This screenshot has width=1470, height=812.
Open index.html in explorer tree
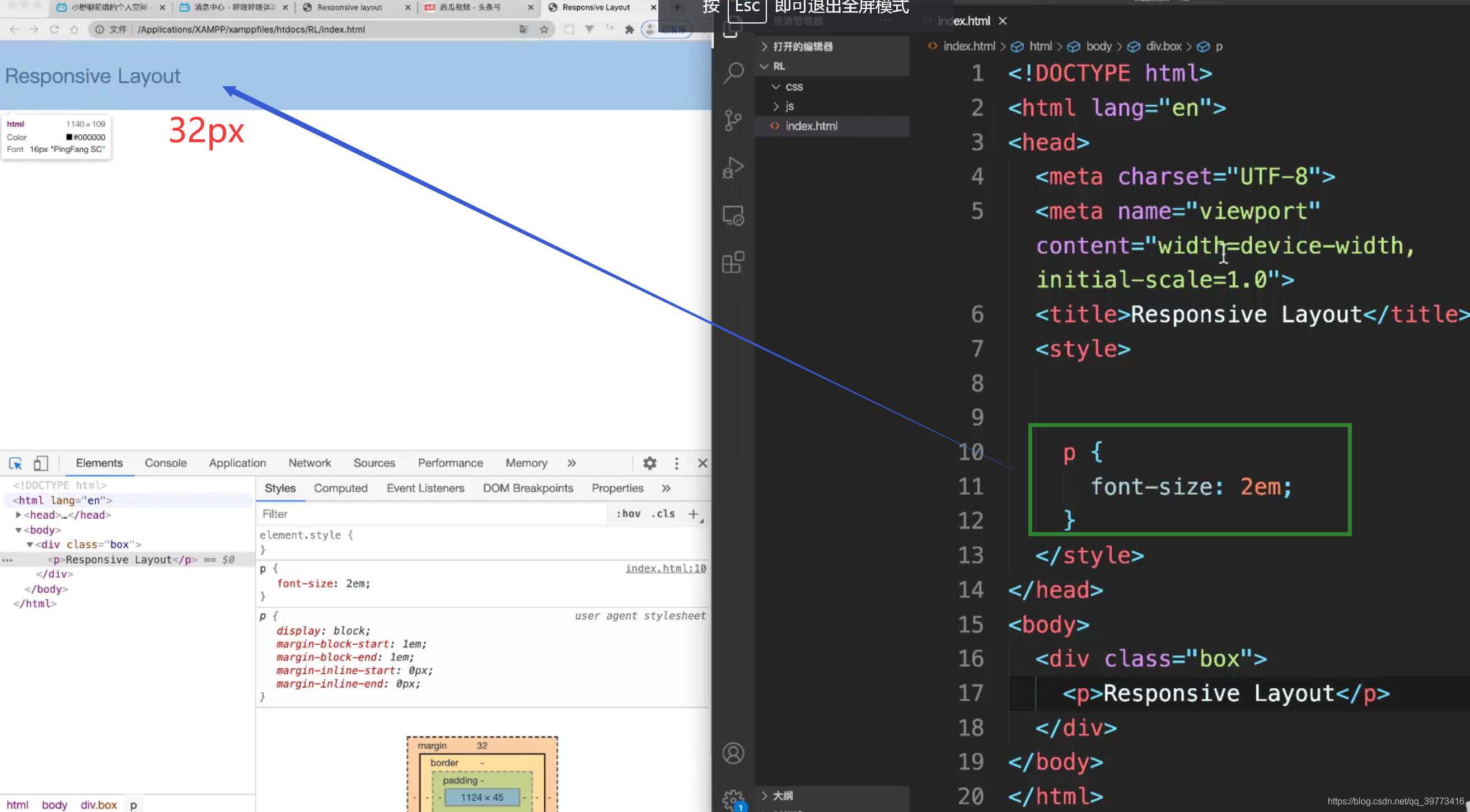click(x=811, y=126)
